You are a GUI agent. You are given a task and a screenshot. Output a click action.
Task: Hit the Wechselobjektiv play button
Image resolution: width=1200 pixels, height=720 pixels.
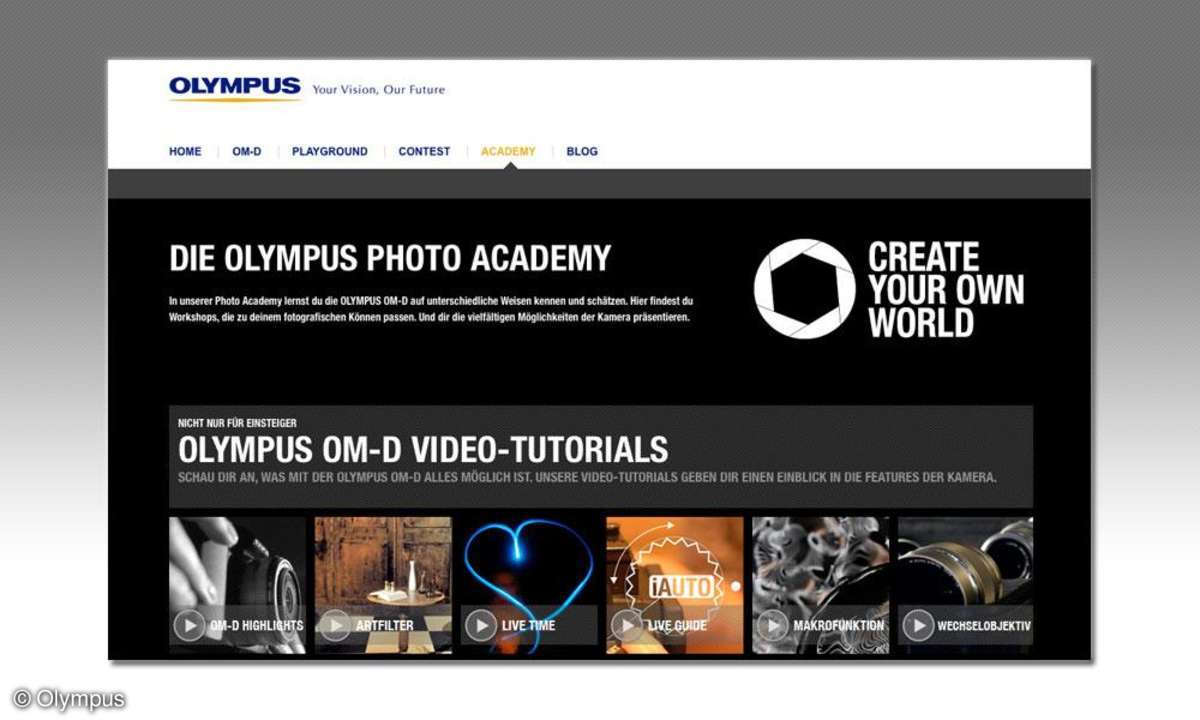pyautogui.click(x=918, y=625)
